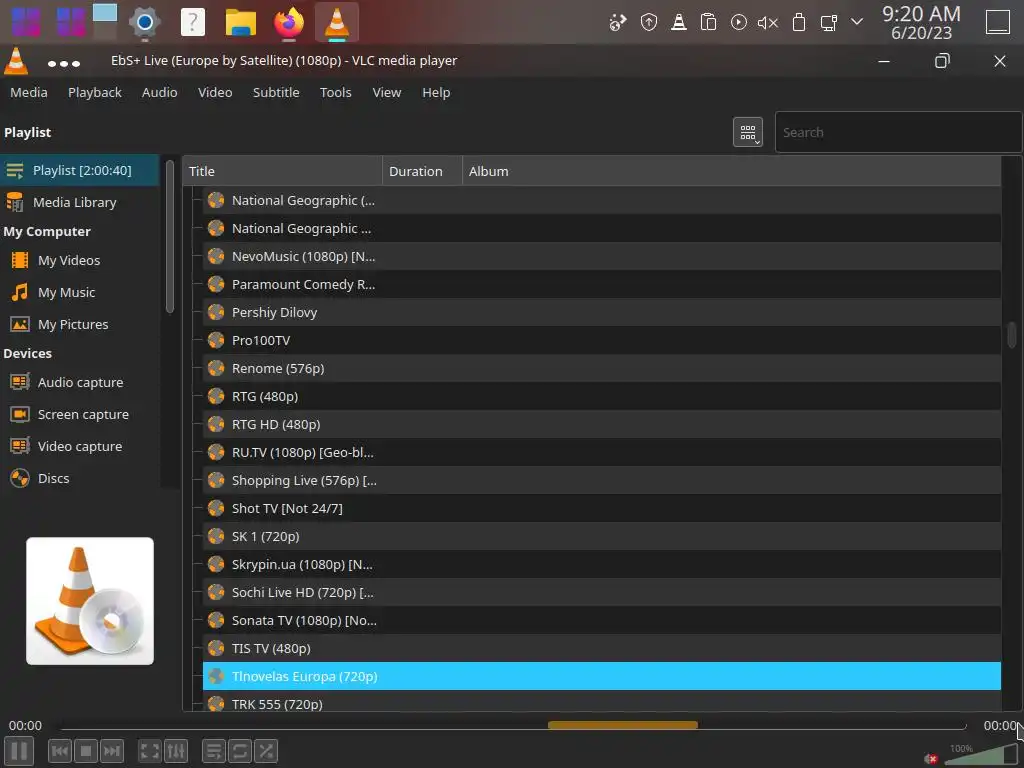1024x768 pixels.
Task: Sort playlist by Album column header
Action: pyautogui.click(x=731, y=171)
